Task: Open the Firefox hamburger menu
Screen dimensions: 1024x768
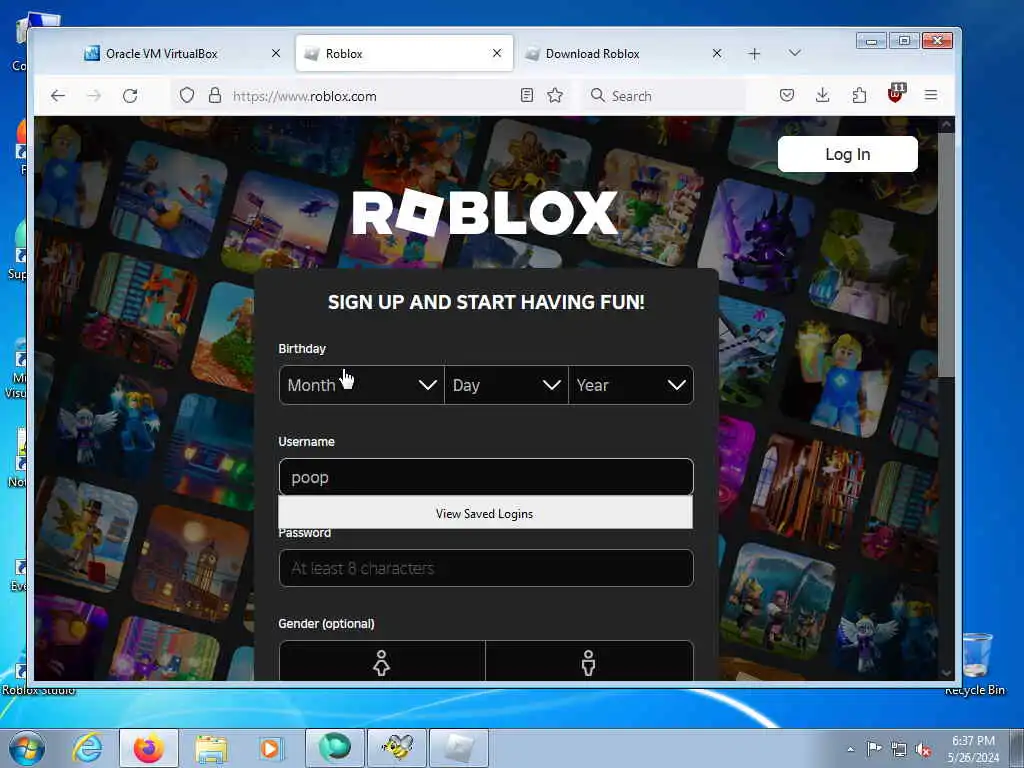Action: pyautogui.click(x=931, y=96)
